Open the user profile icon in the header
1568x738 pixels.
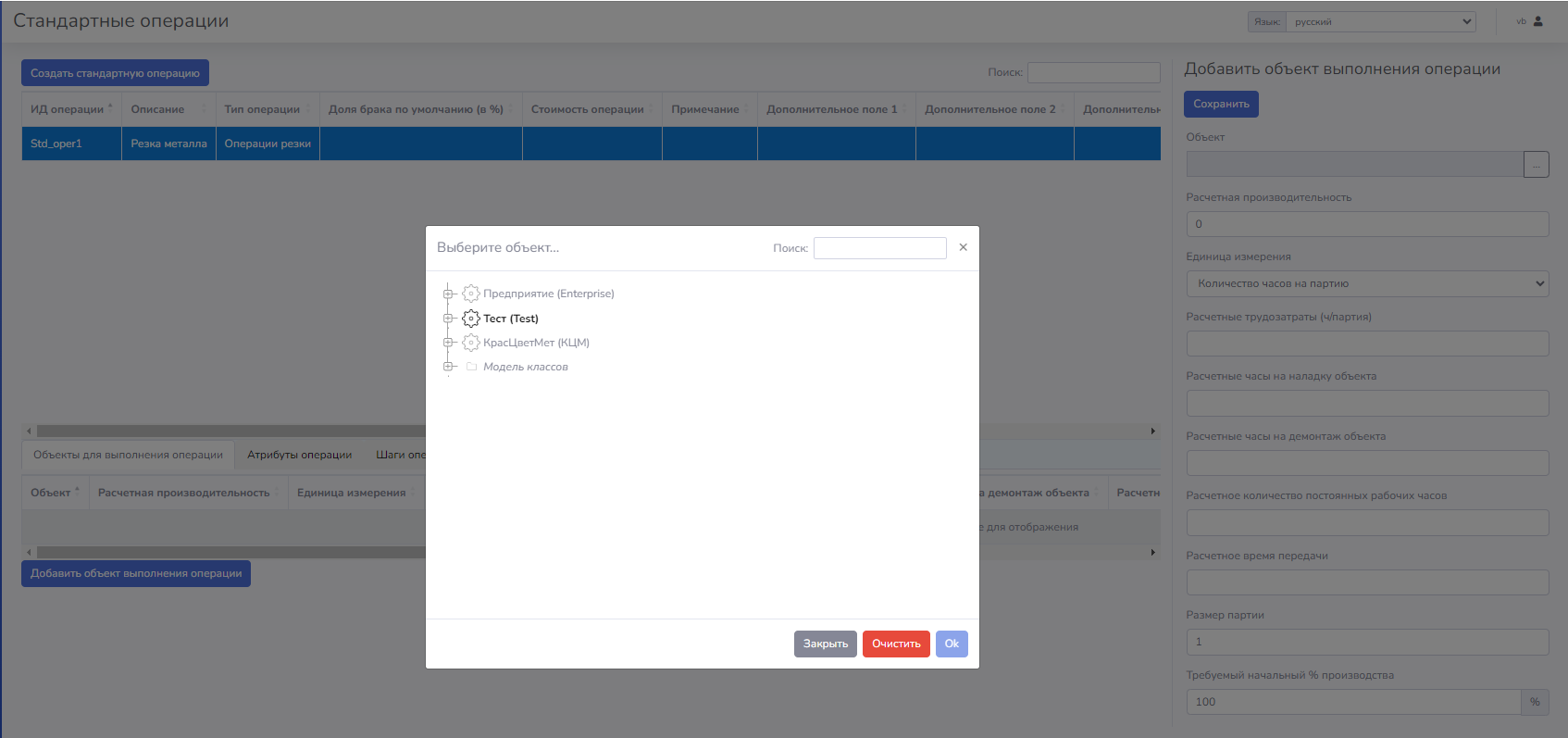pos(1538,21)
